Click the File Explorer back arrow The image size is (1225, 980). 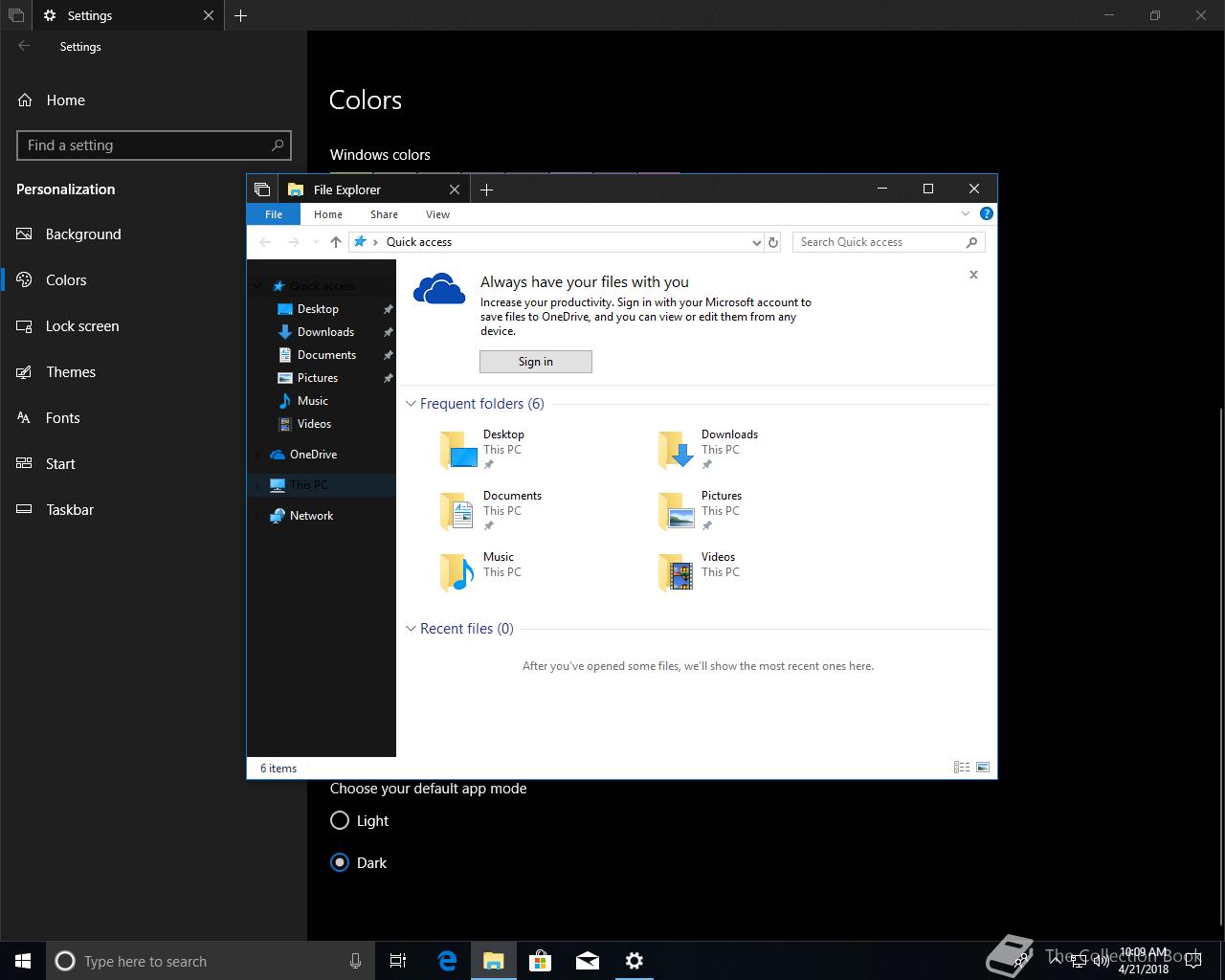(265, 242)
